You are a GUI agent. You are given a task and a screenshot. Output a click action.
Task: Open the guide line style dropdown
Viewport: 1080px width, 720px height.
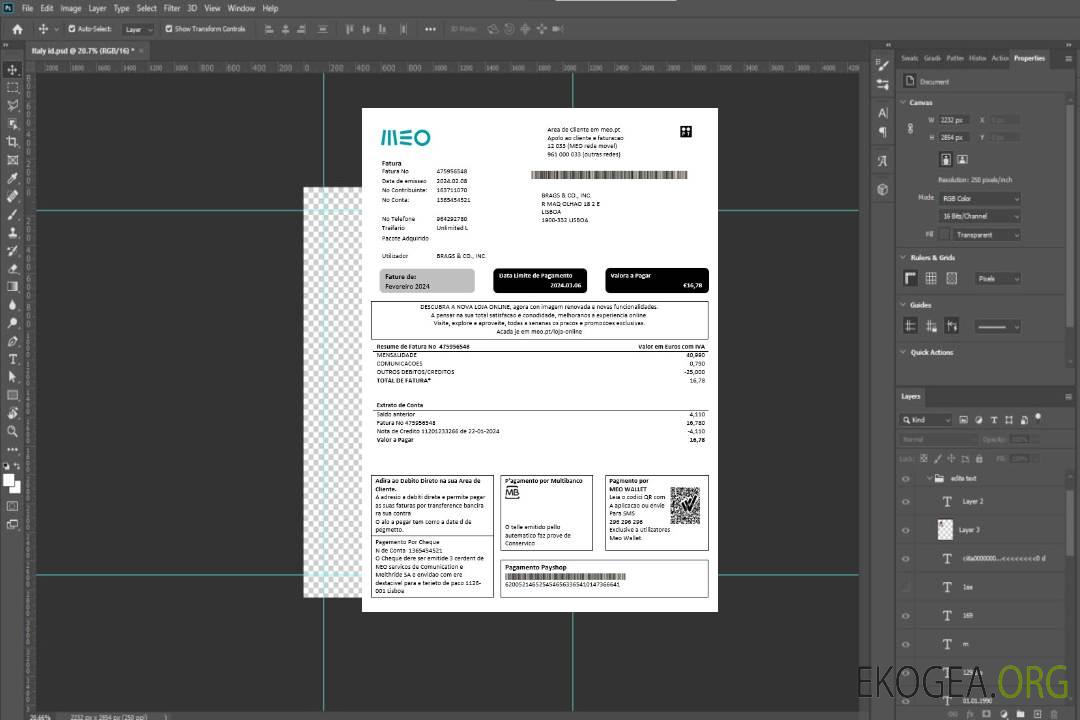pyautogui.click(x=997, y=327)
